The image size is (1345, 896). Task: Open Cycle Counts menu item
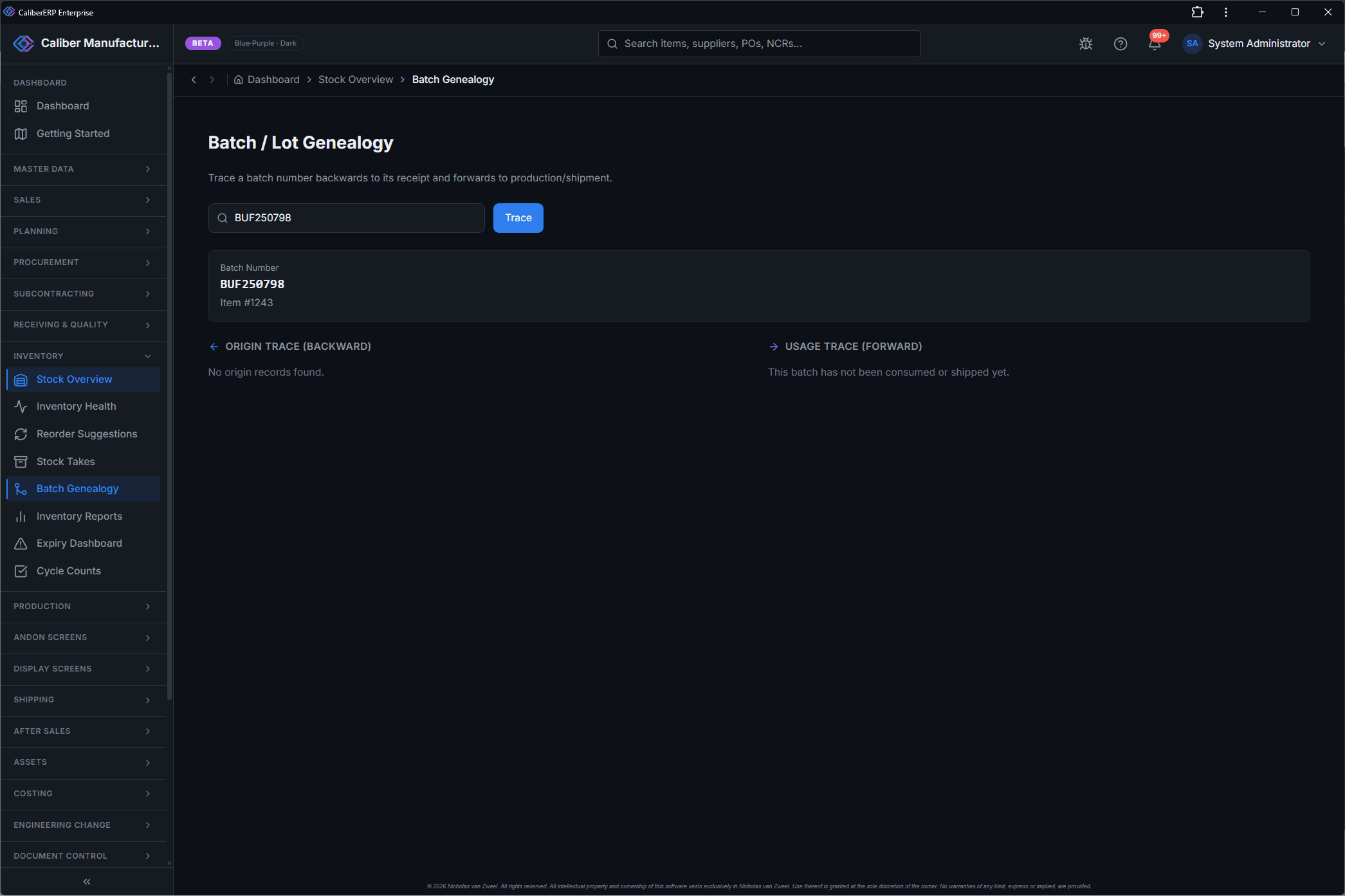[84, 571]
